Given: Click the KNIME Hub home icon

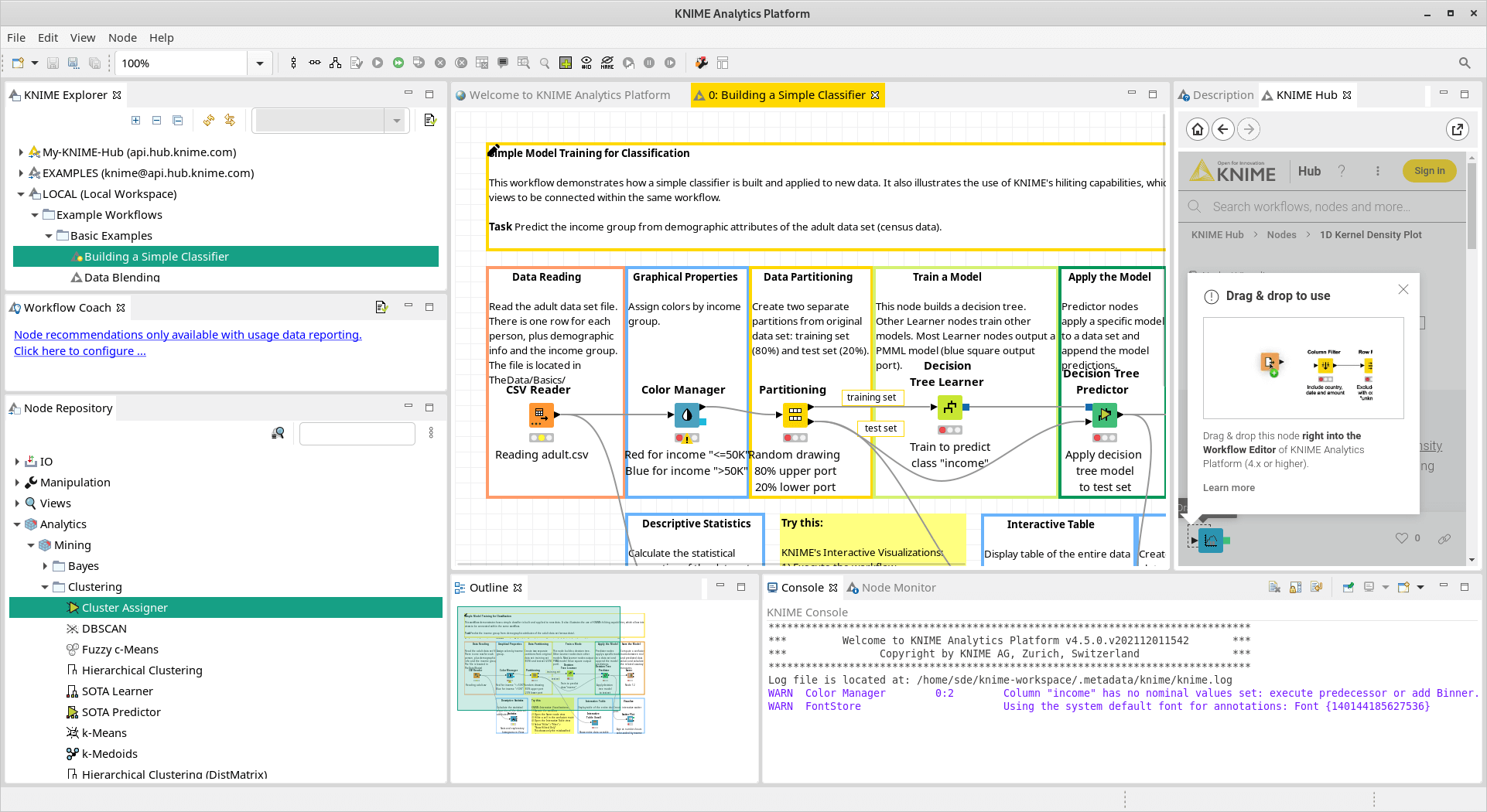Looking at the screenshot, I should coord(1198,129).
